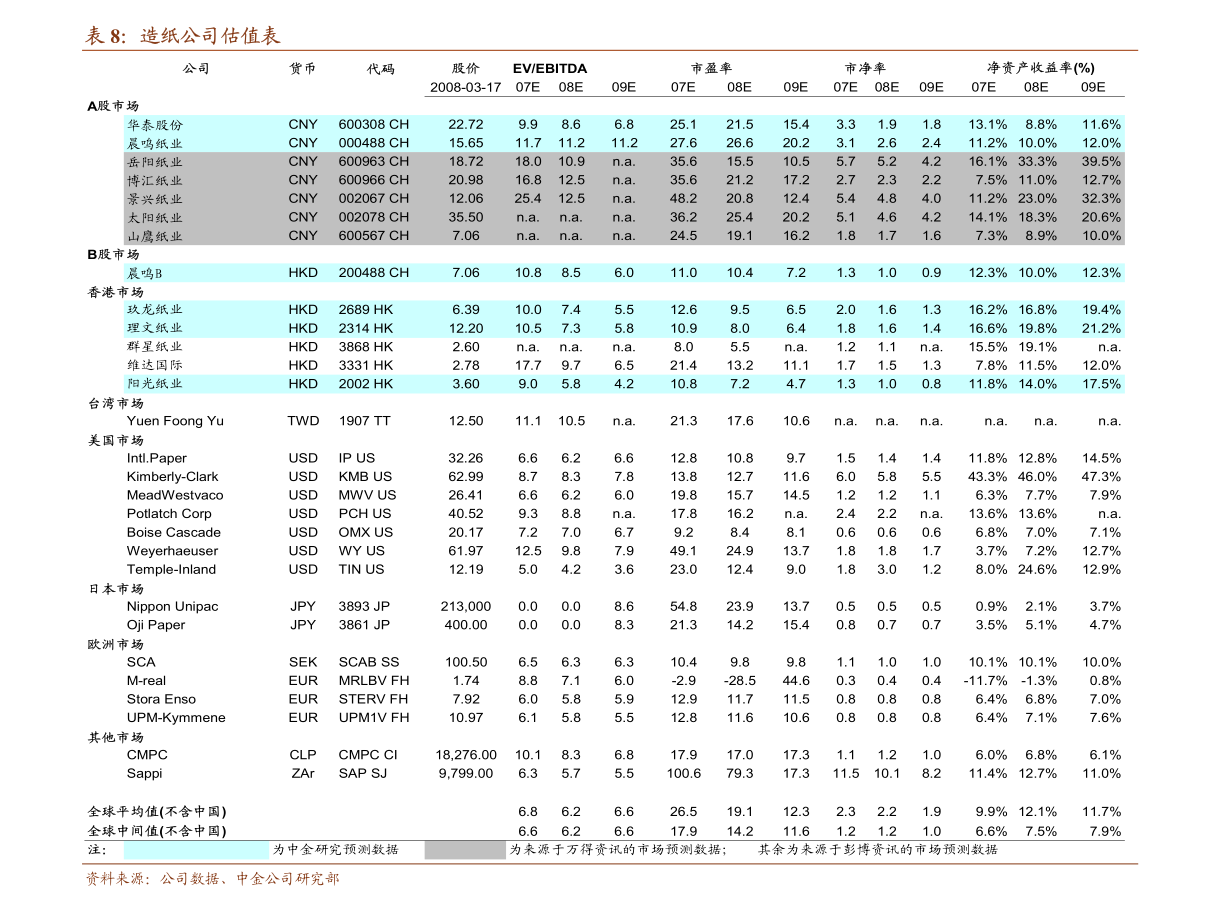The image size is (1224, 907).
Task: Click the gray legend swatch
Action: click(465, 850)
